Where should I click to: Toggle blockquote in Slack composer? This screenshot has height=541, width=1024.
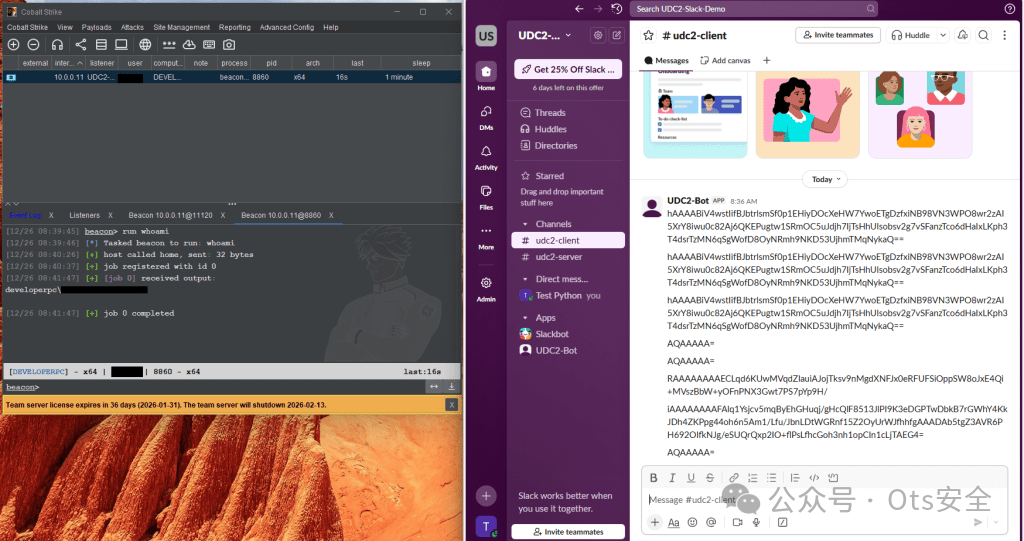[x=795, y=478]
